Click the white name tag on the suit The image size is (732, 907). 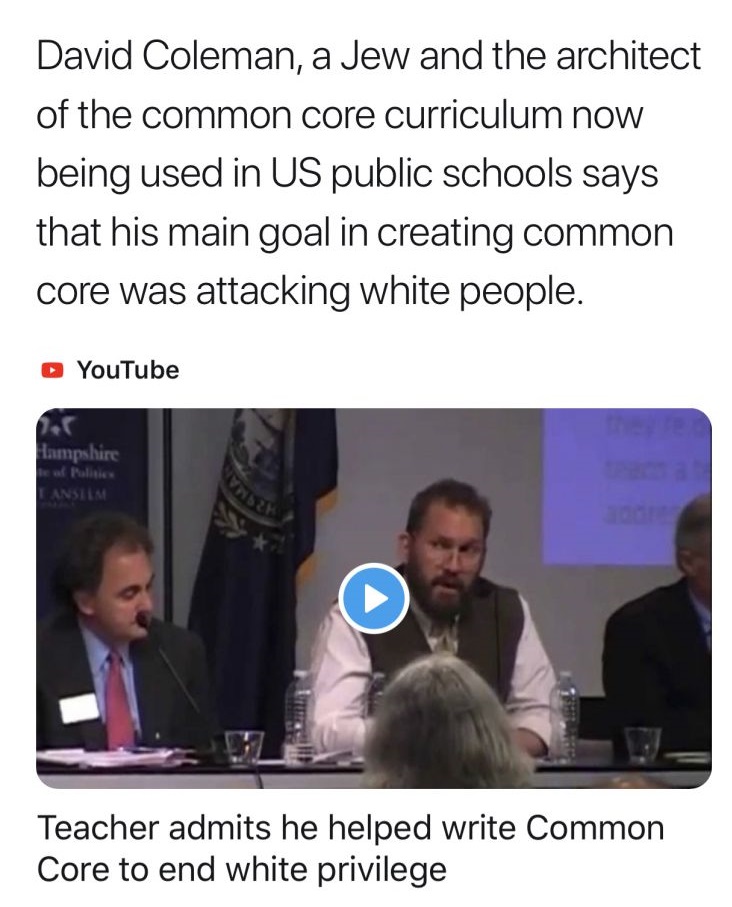tap(80, 707)
